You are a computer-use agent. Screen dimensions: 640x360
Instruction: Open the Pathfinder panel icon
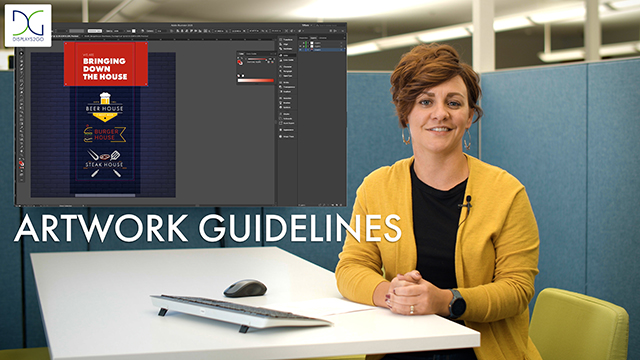pos(288,49)
